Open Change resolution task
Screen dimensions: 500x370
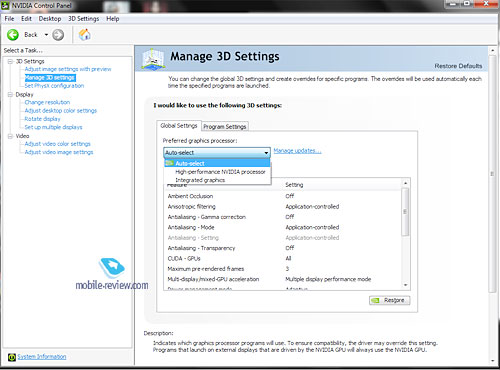47,102
